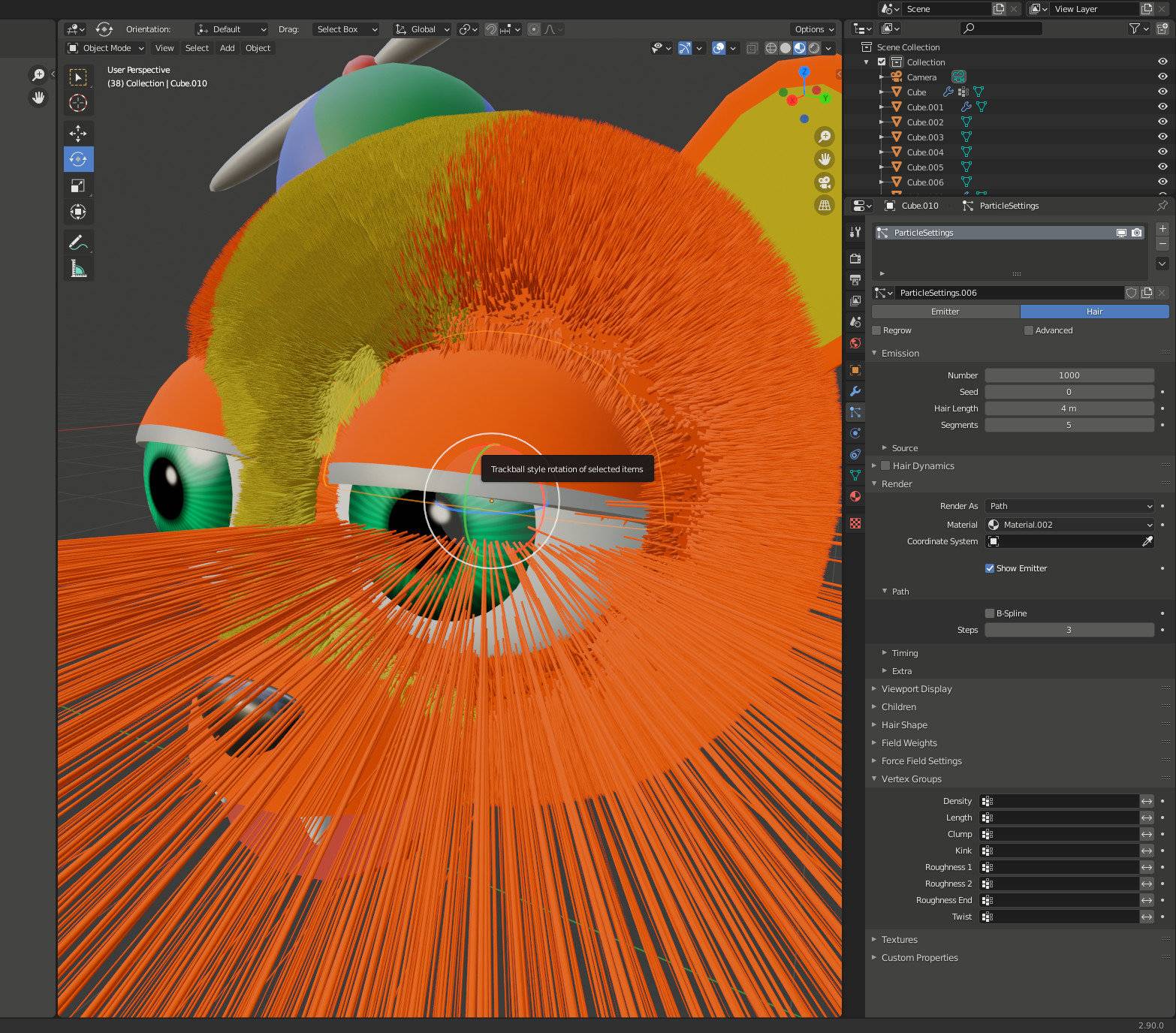The height and width of the screenshot is (1033, 1176).
Task: Remove particle system slot minus button
Action: (1162, 244)
